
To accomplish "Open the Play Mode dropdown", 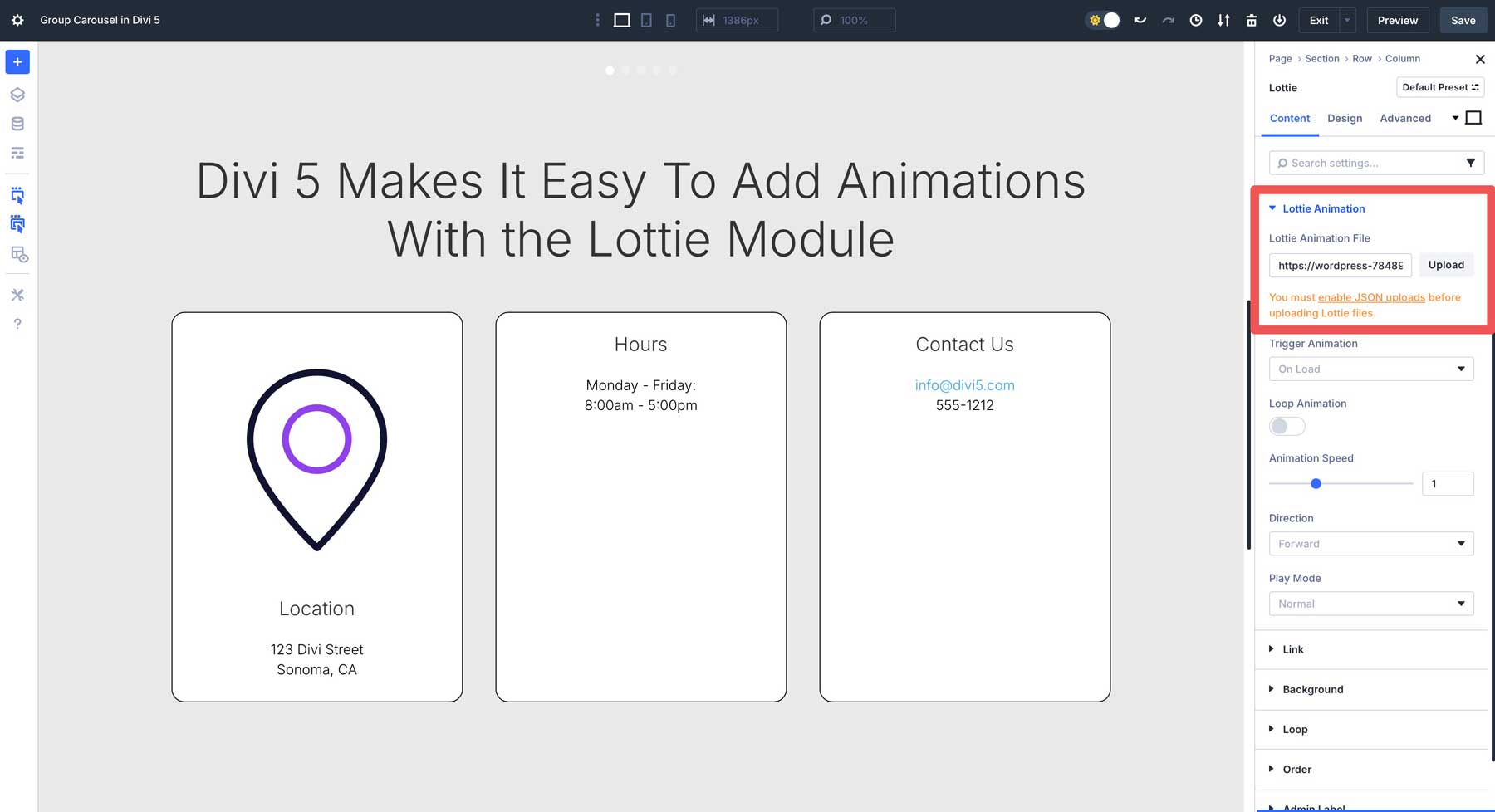I will pyautogui.click(x=1371, y=604).
